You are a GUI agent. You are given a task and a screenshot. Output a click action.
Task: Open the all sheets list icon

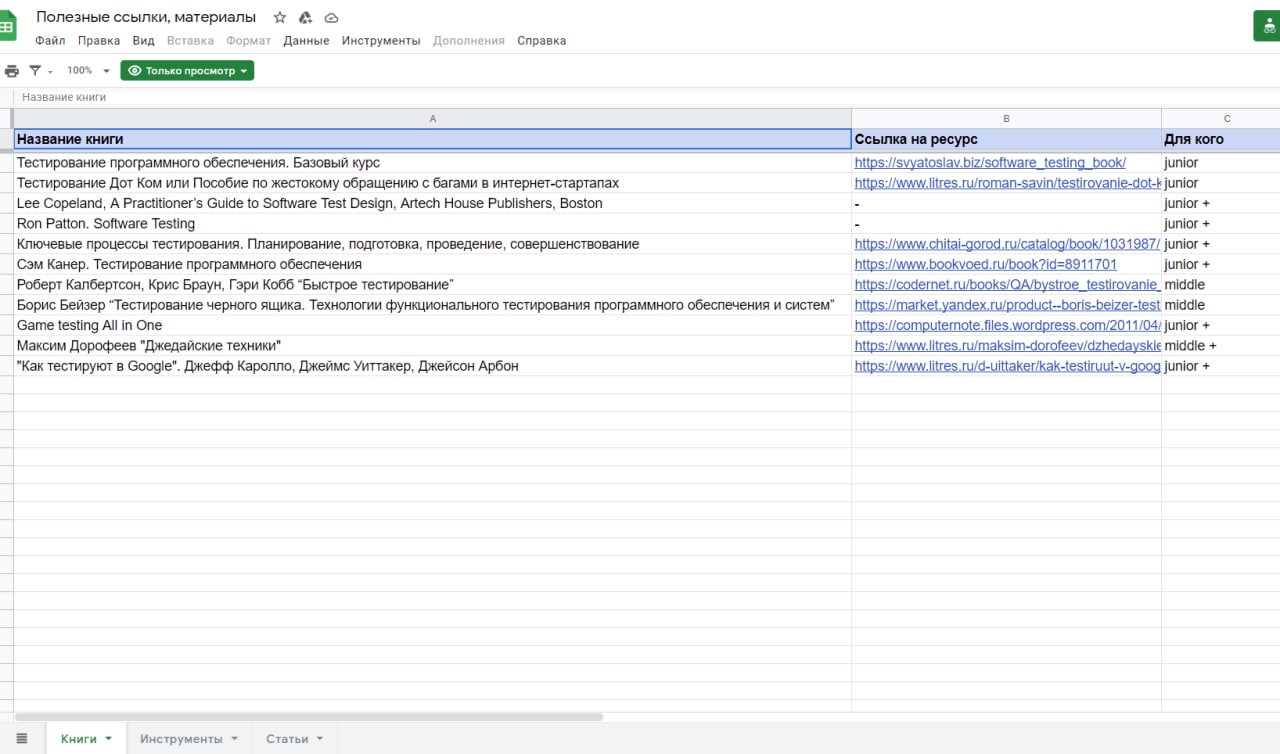[22, 739]
